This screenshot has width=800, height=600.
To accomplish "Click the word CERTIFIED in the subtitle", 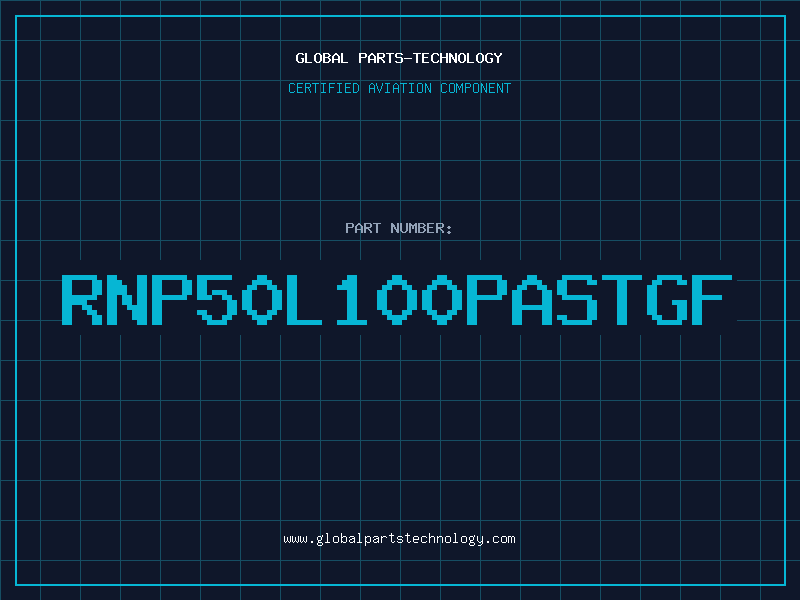I will pyautogui.click(x=325, y=88).
